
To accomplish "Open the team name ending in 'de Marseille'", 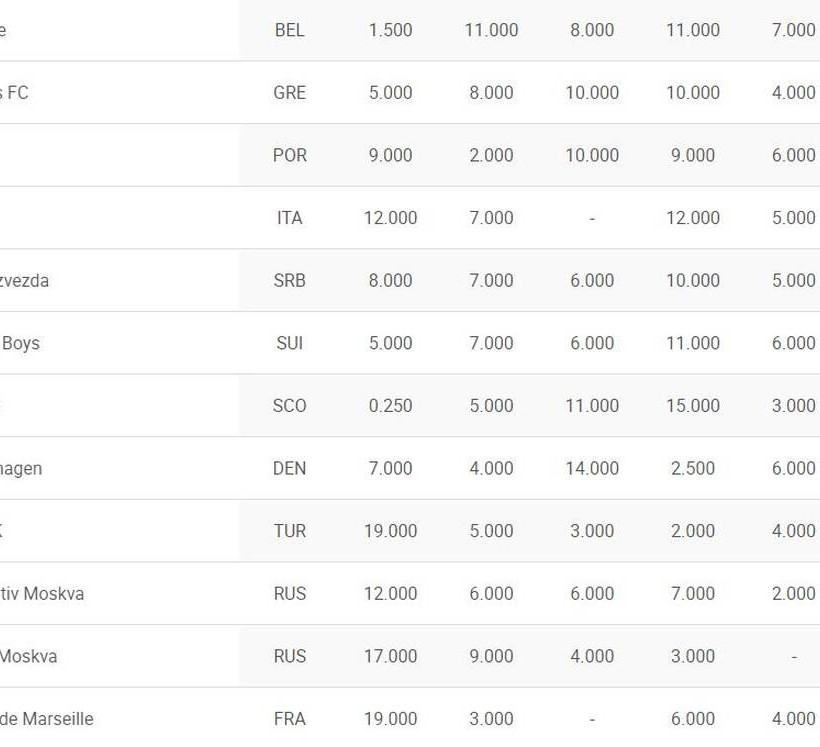I will click(x=46, y=719).
